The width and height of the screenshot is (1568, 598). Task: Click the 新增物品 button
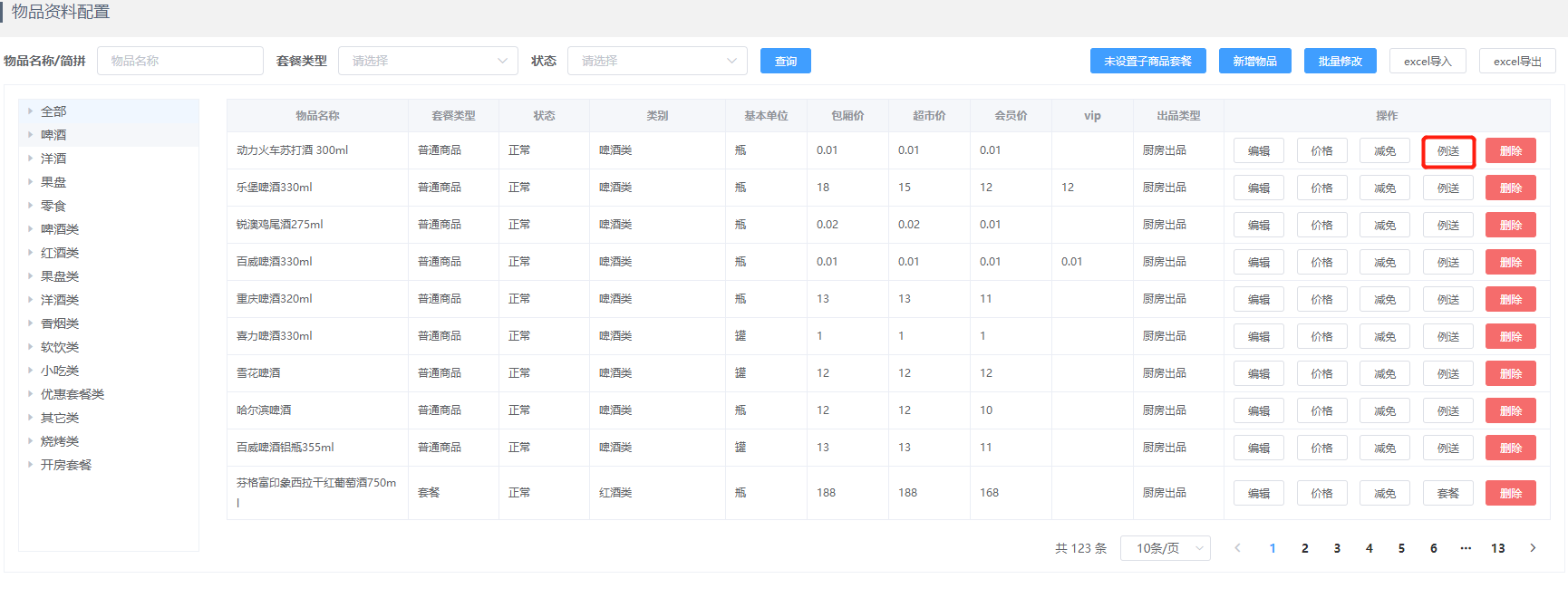click(x=1255, y=61)
